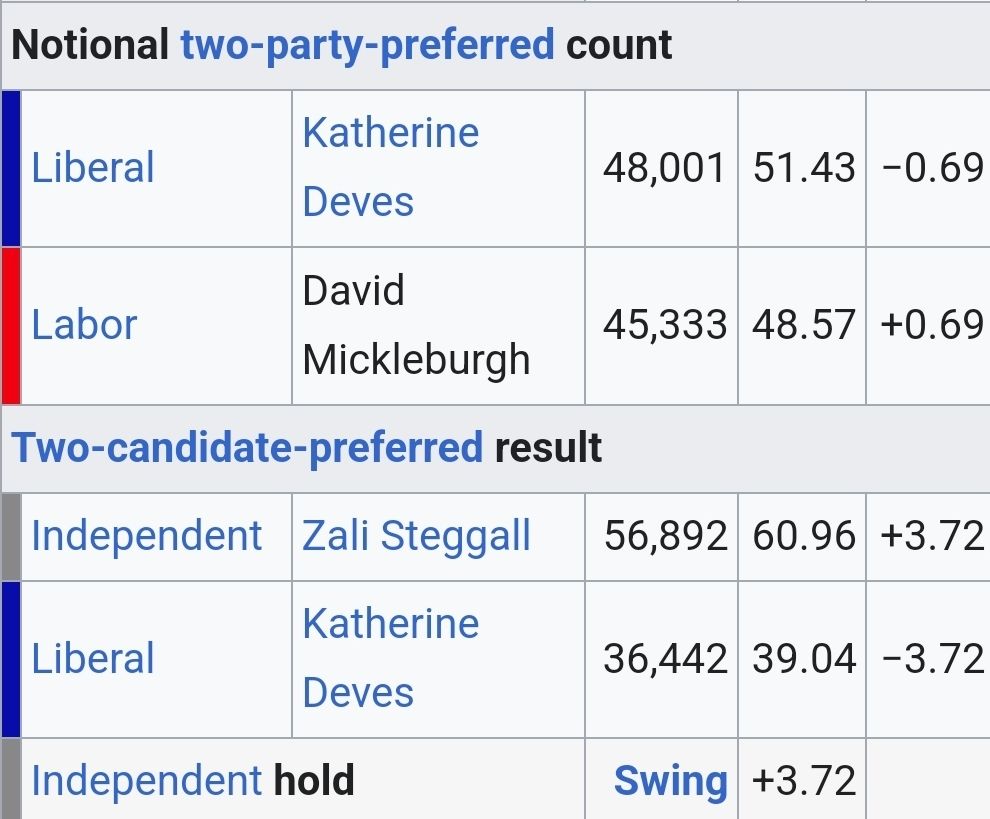This screenshot has width=990, height=819.
Task: Open Liberal party link in notional count
Action: (93, 168)
